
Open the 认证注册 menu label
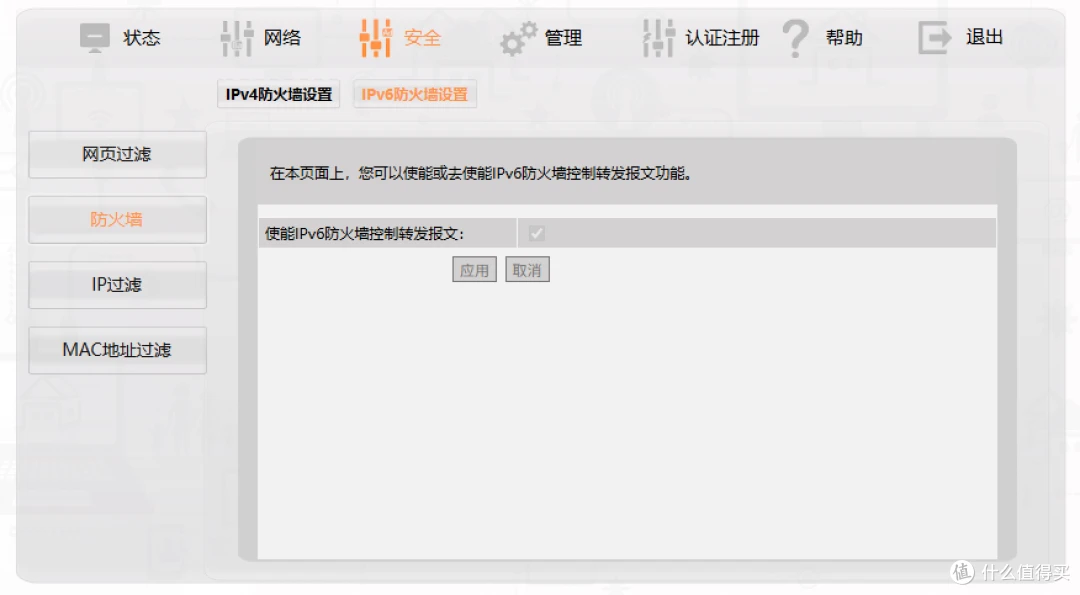click(x=722, y=38)
